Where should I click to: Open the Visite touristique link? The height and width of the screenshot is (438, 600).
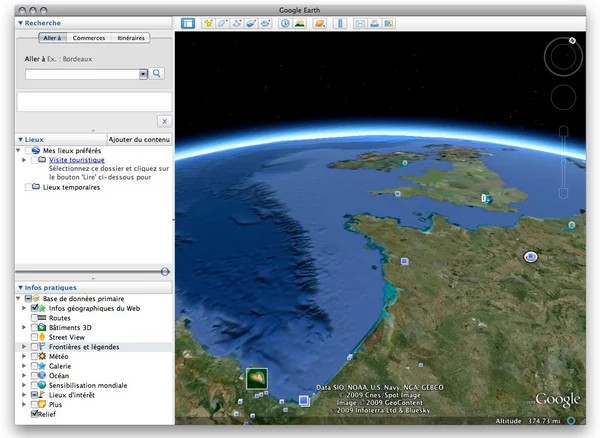coord(77,160)
